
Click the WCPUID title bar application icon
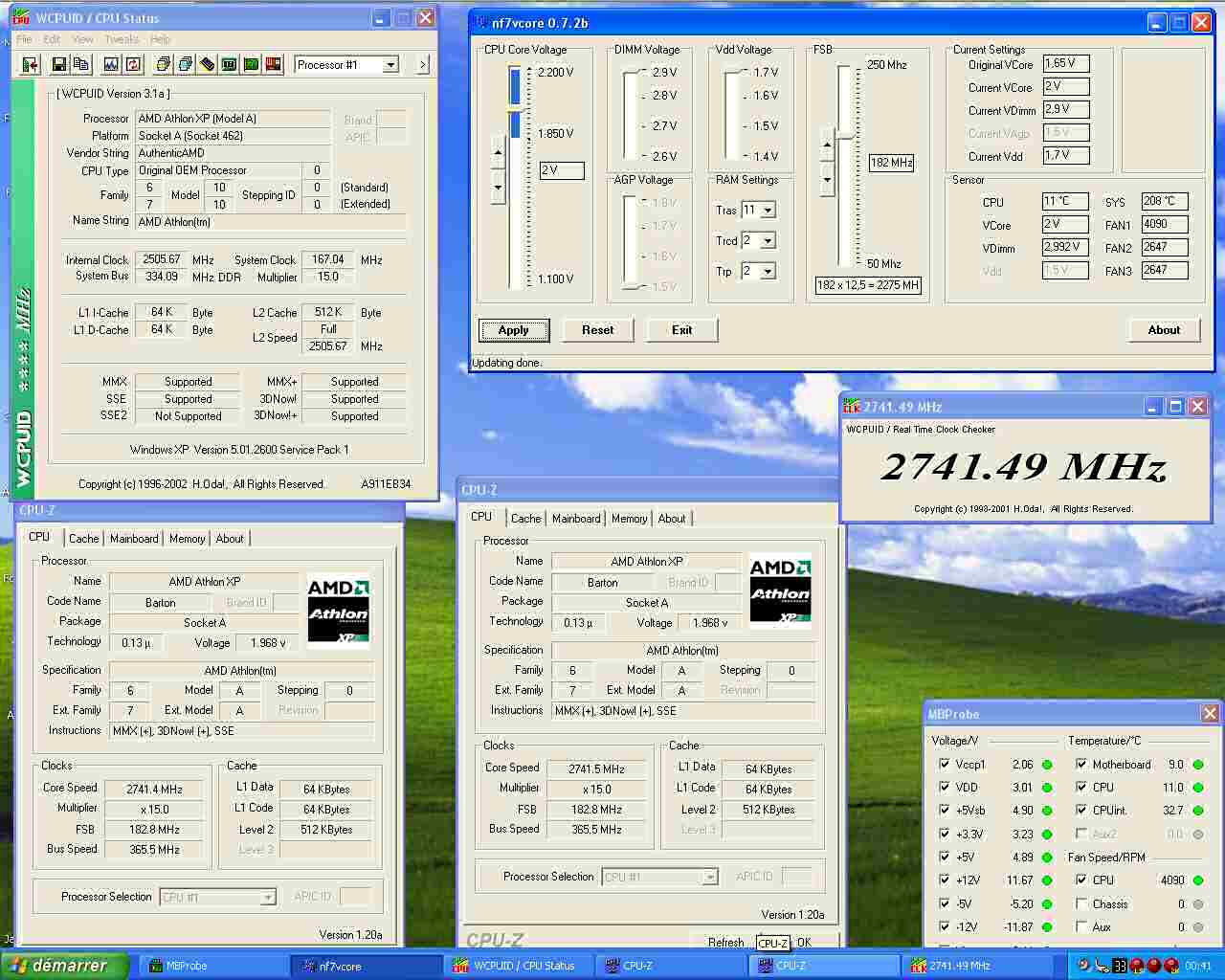[22, 17]
